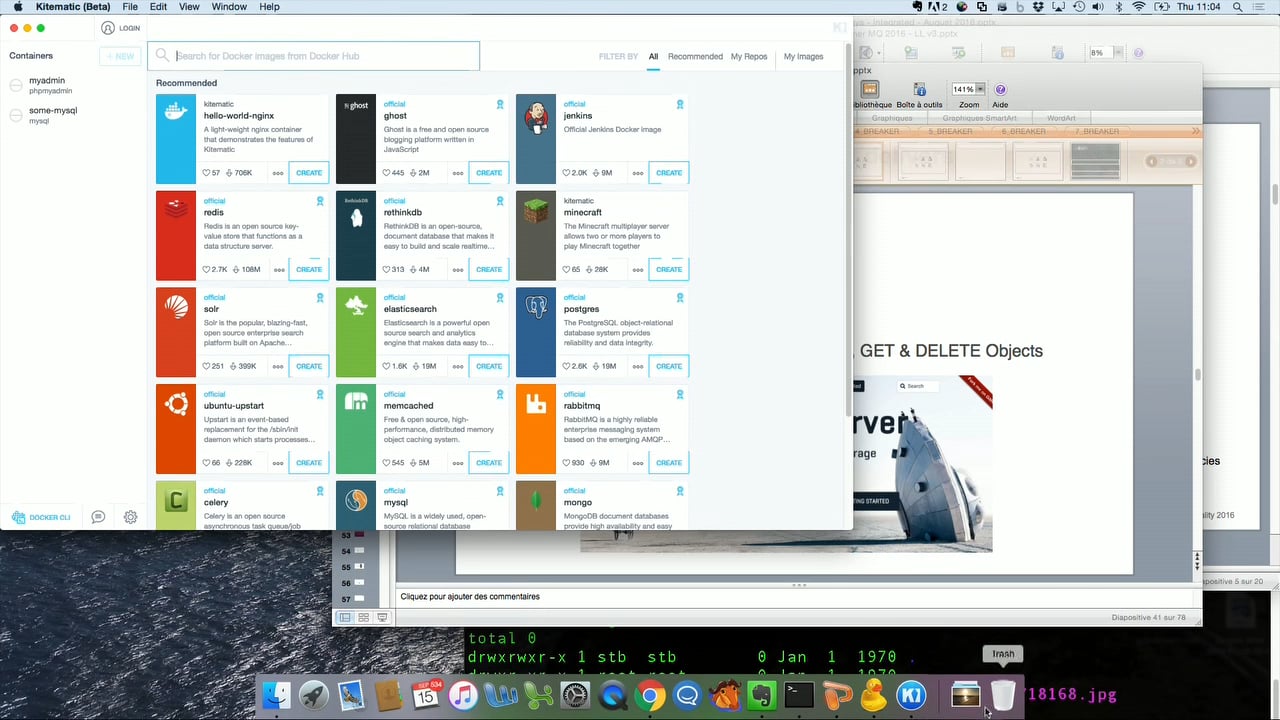1280x720 pixels.
Task: Switch to the Recommended filter tab
Action: tap(695, 56)
